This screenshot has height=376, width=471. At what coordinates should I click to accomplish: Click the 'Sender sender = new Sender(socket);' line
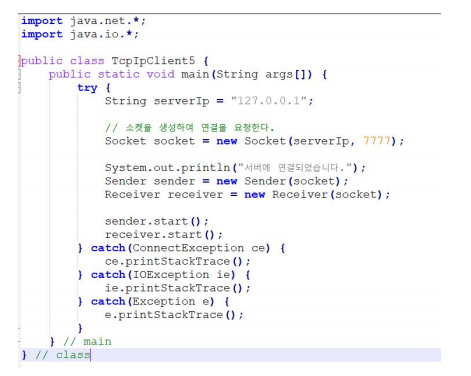coord(226,181)
